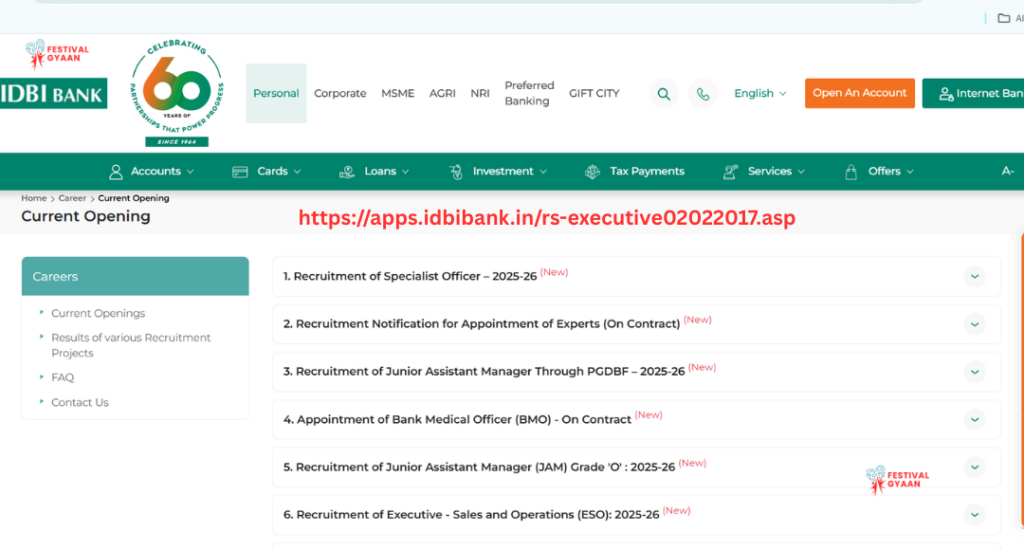Open the English language dropdown
Screen dimensions: 1024x550
[760, 93]
